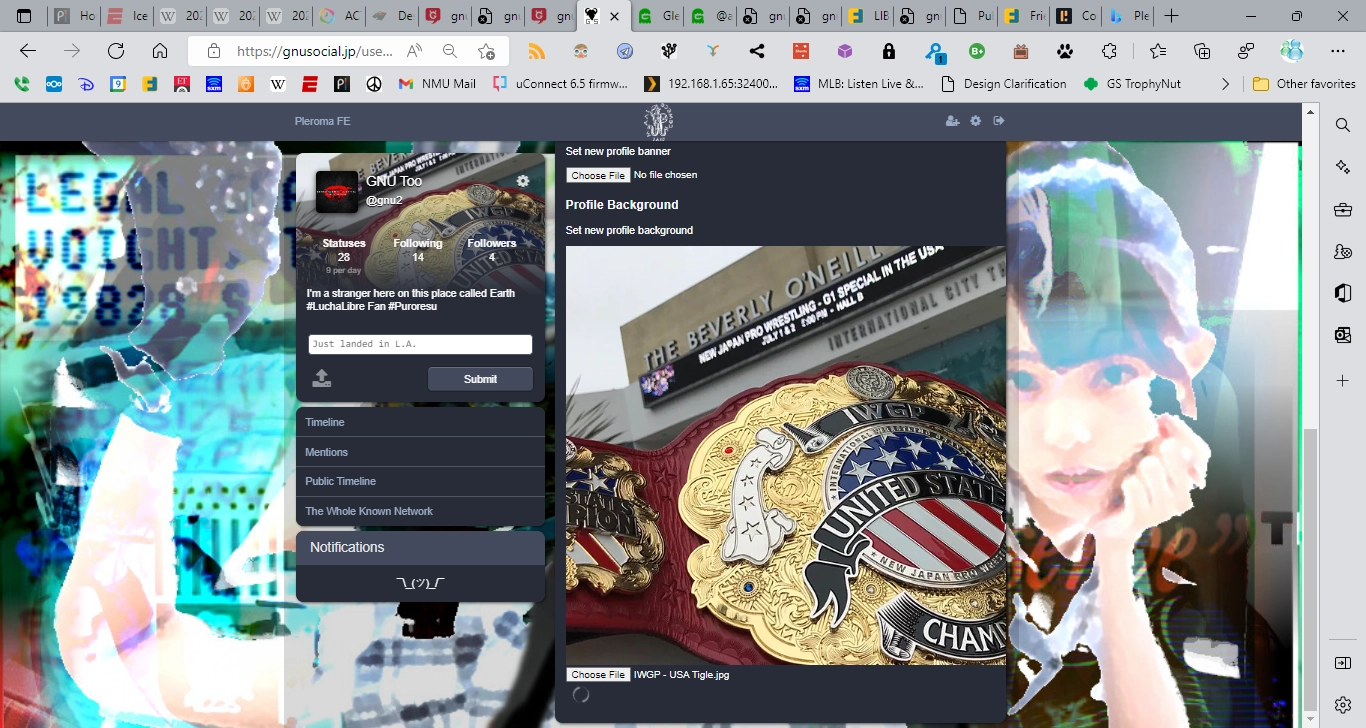The image size is (1366, 728).
Task: Click the Read aloud icon in address bar
Action: pyautogui.click(x=415, y=51)
